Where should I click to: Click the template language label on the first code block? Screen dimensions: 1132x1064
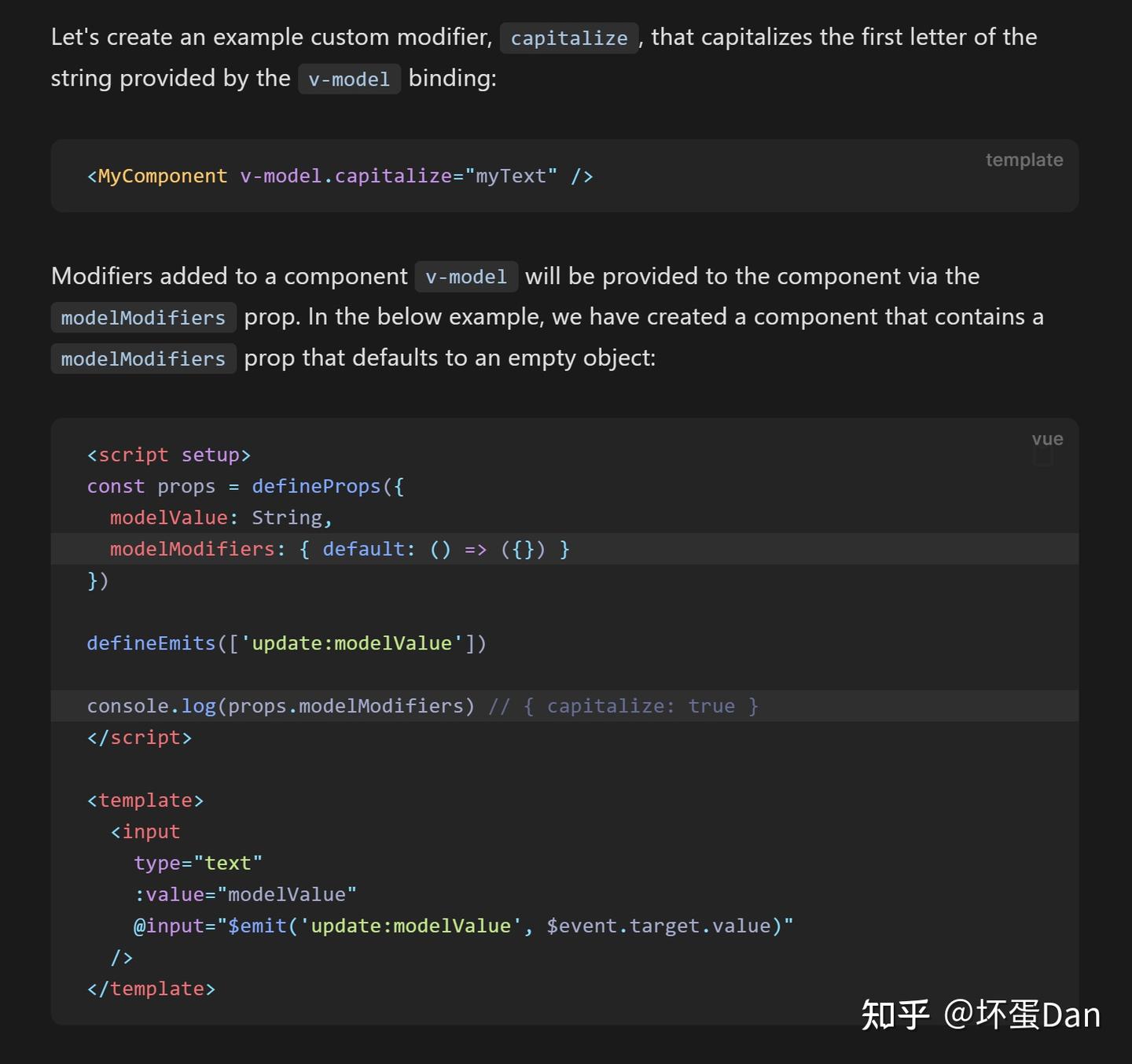coord(1024,160)
